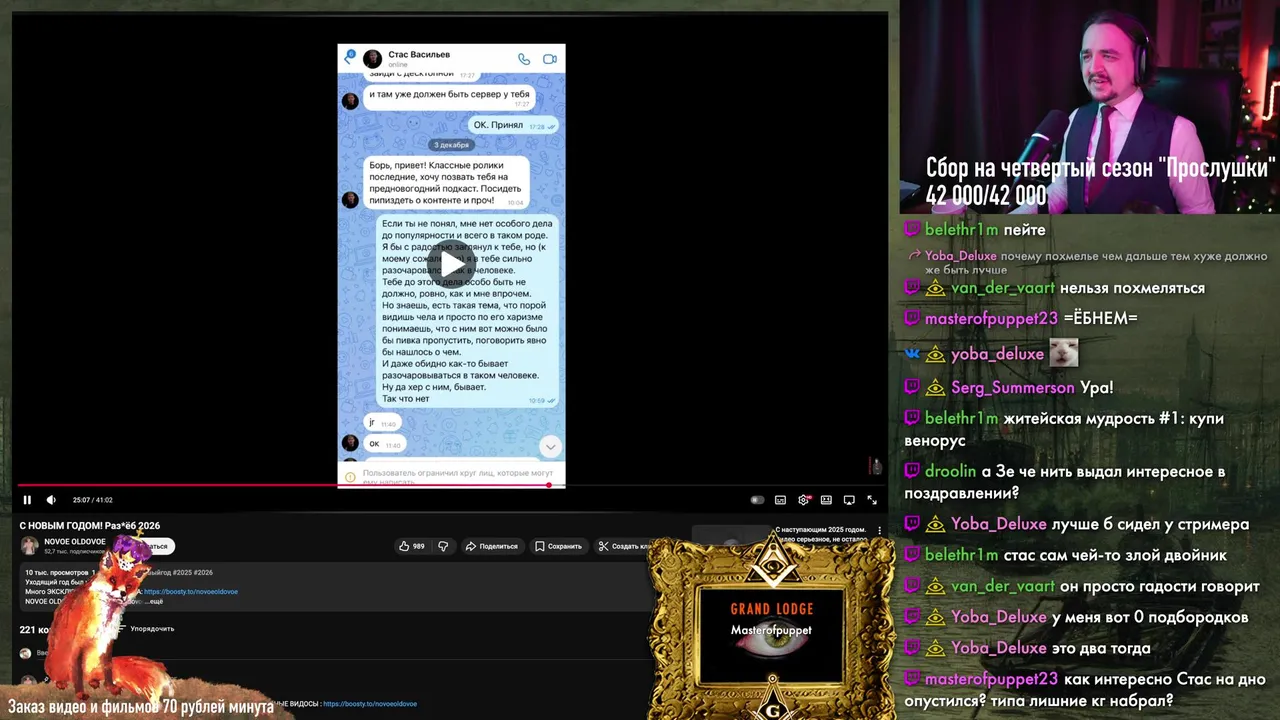Click the short message jr
1280x720 pixels.
click(x=382, y=423)
